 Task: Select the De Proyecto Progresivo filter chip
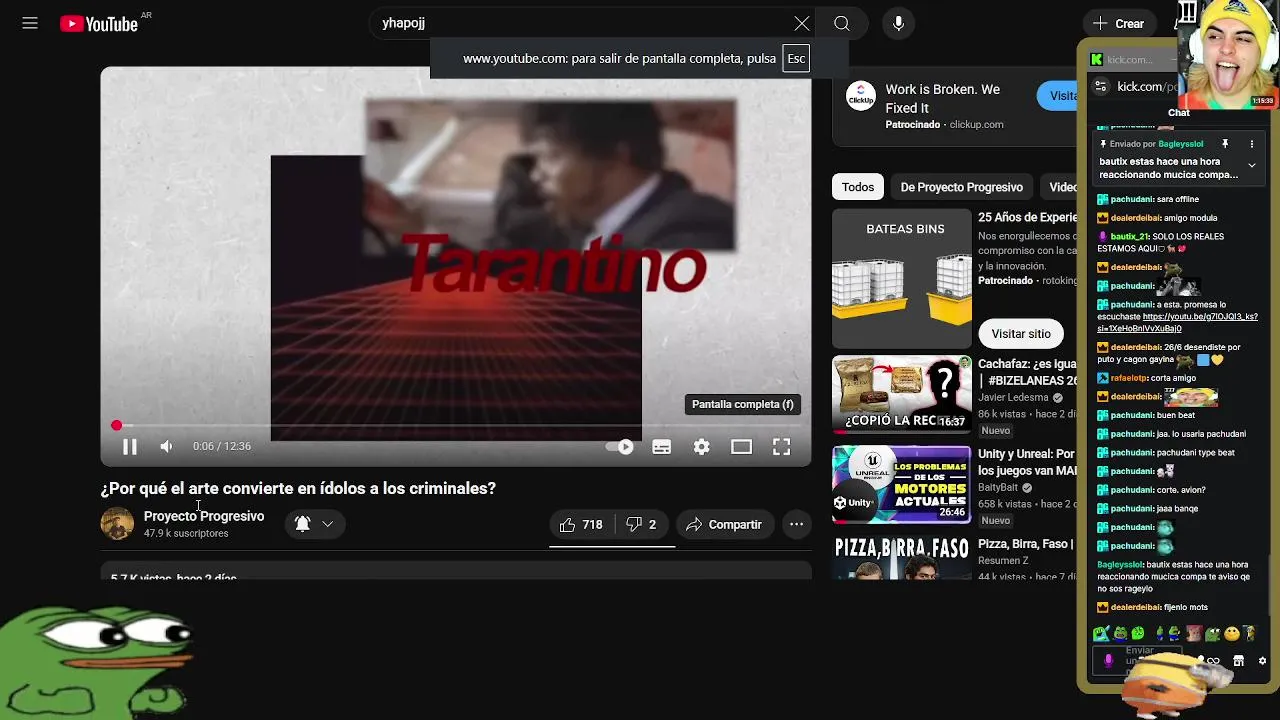coord(961,187)
